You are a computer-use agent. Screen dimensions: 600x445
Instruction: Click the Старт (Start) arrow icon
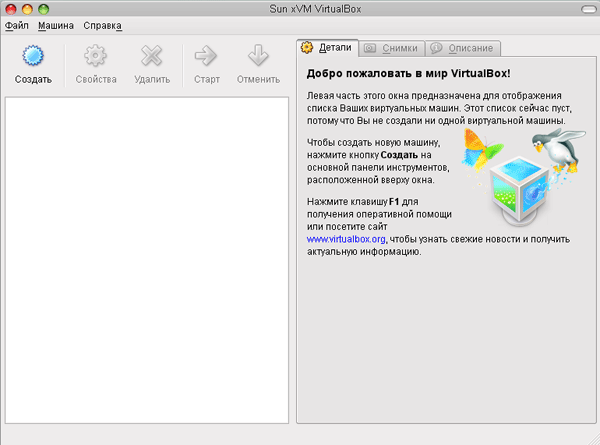click(206, 56)
